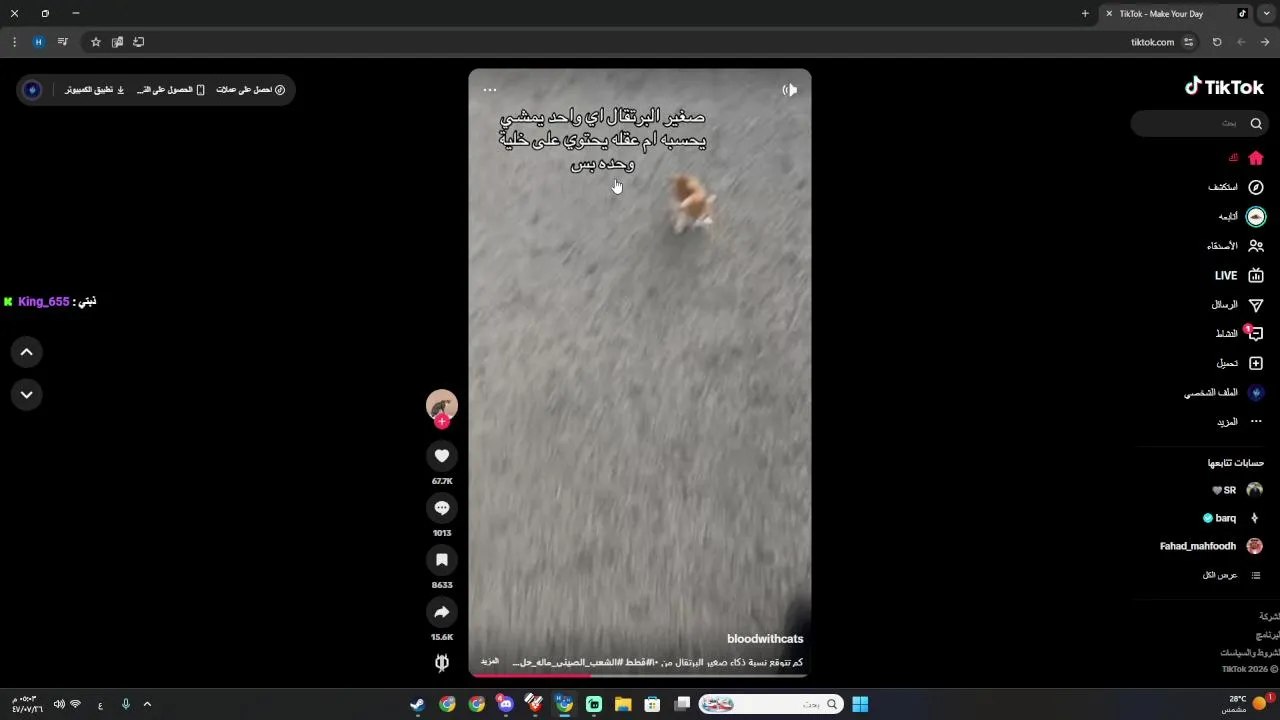The image size is (1280, 720).
Task: Bookmark this page with star icon
Action: [x=96, y=42]
